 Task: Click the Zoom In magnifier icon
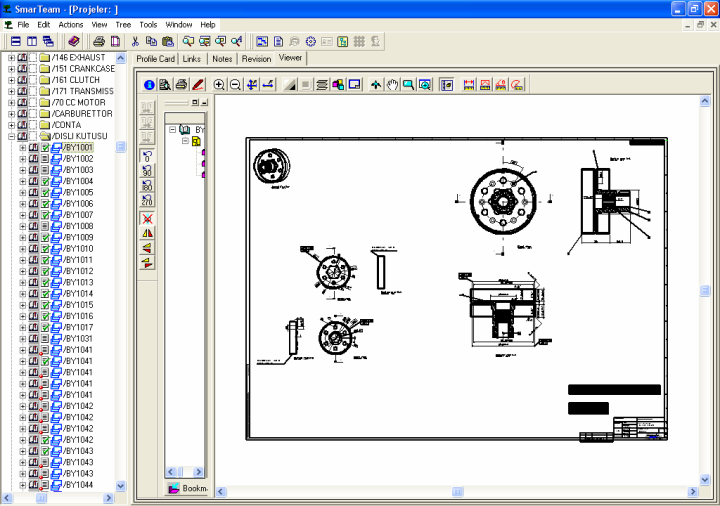(x=219, y=85)
